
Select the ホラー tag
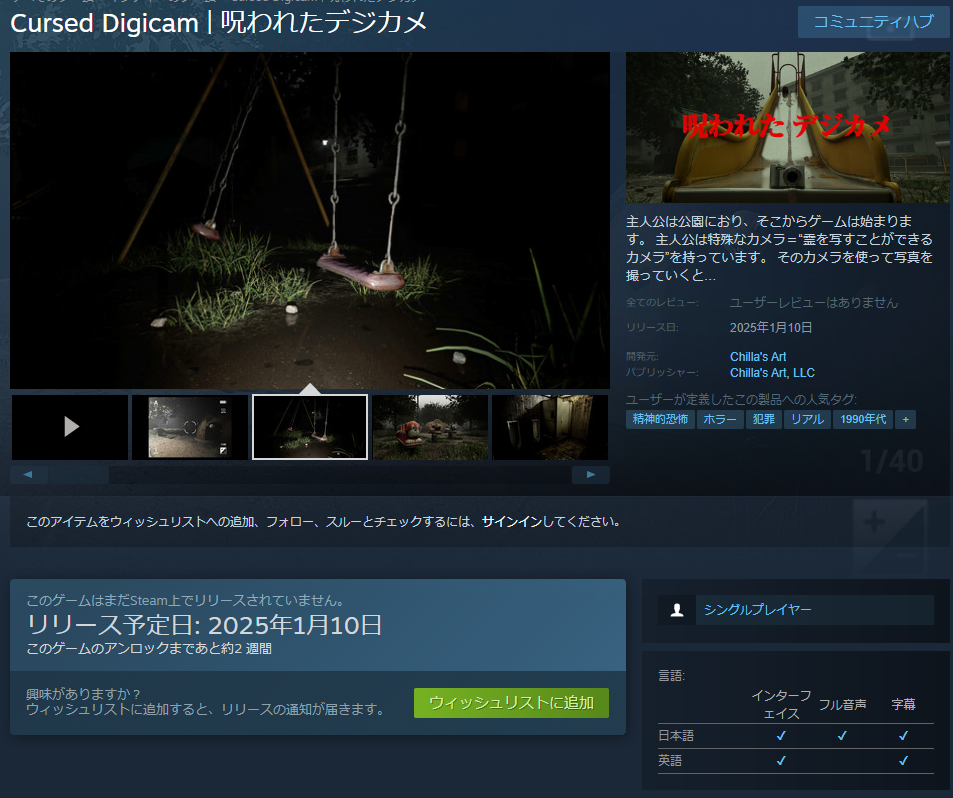point(721,419)
